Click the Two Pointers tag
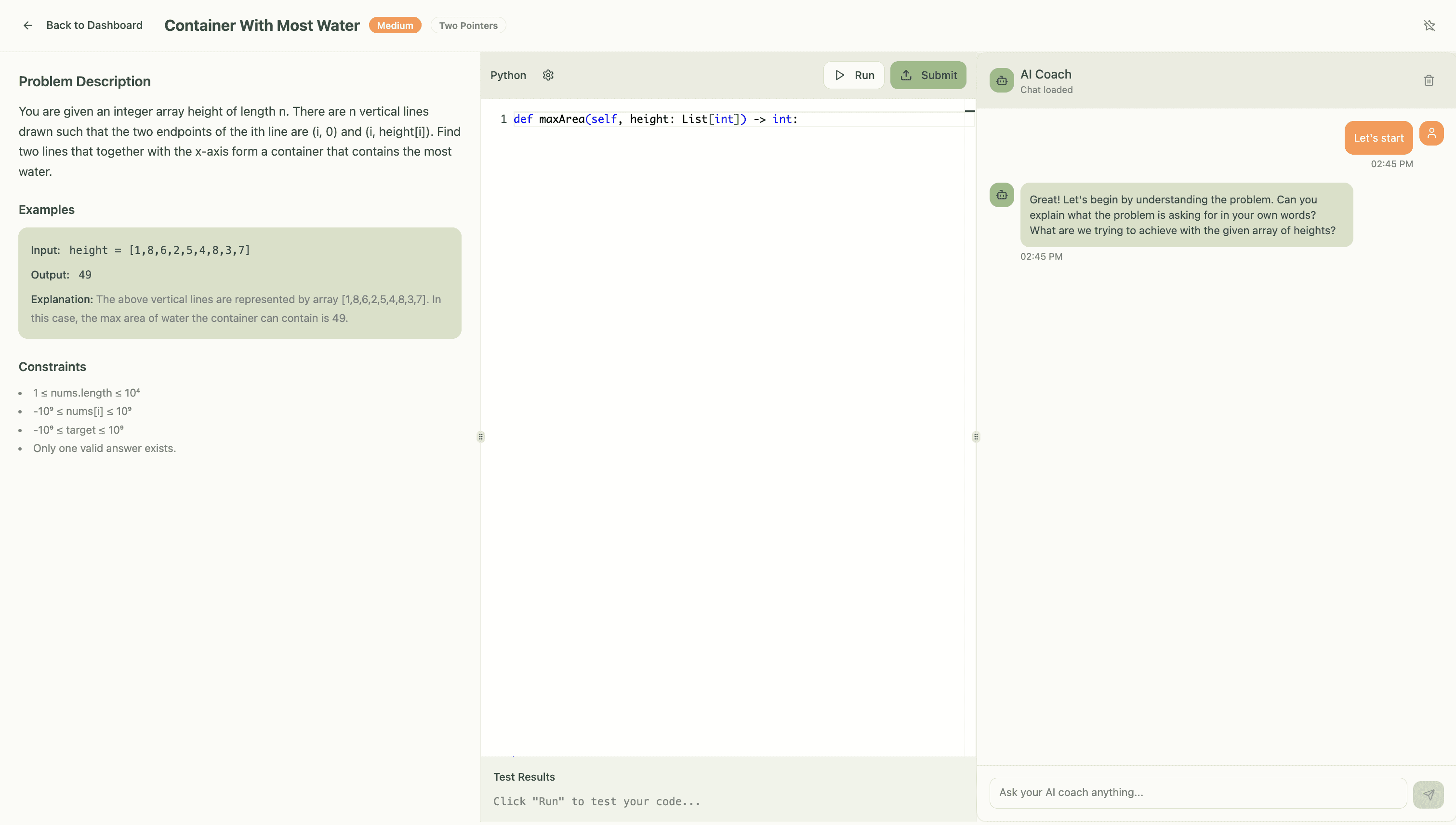 (x=468, y=26)
